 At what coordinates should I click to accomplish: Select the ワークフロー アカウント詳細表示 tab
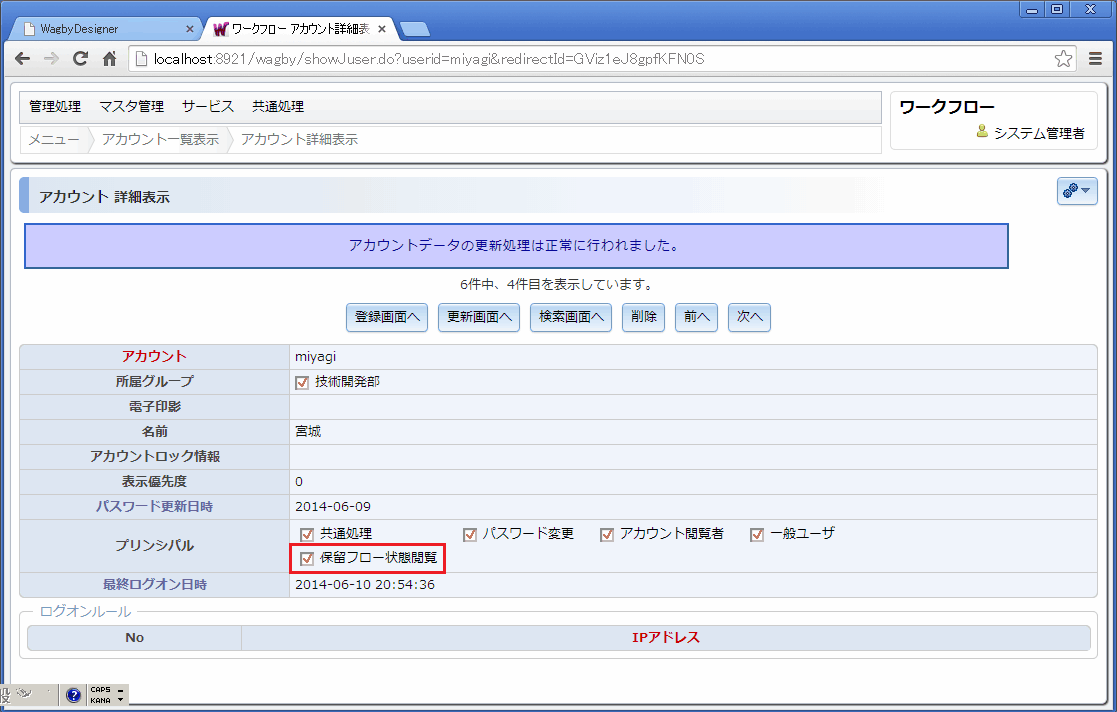coord(299,29)
